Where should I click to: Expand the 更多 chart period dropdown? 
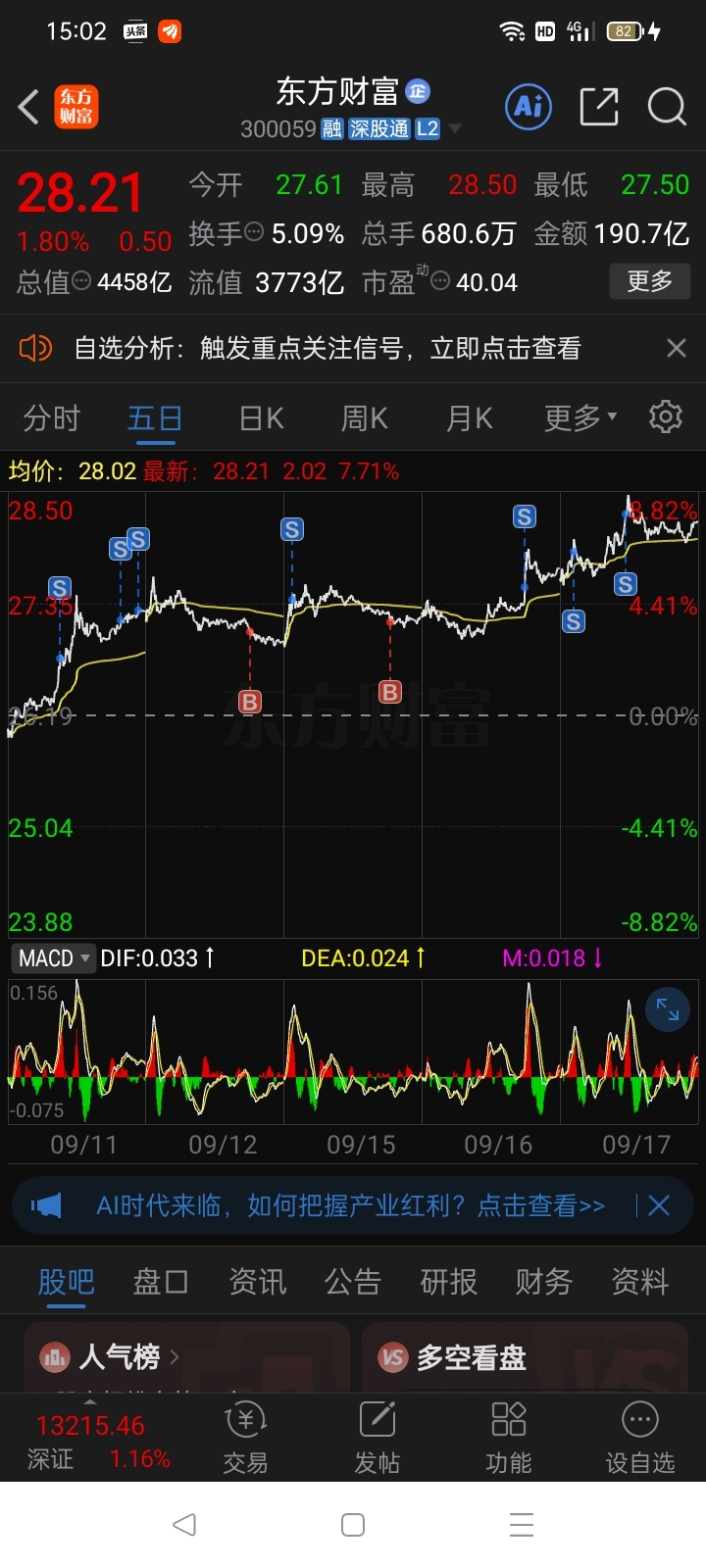pyautogui.click(x=580, y=418)
